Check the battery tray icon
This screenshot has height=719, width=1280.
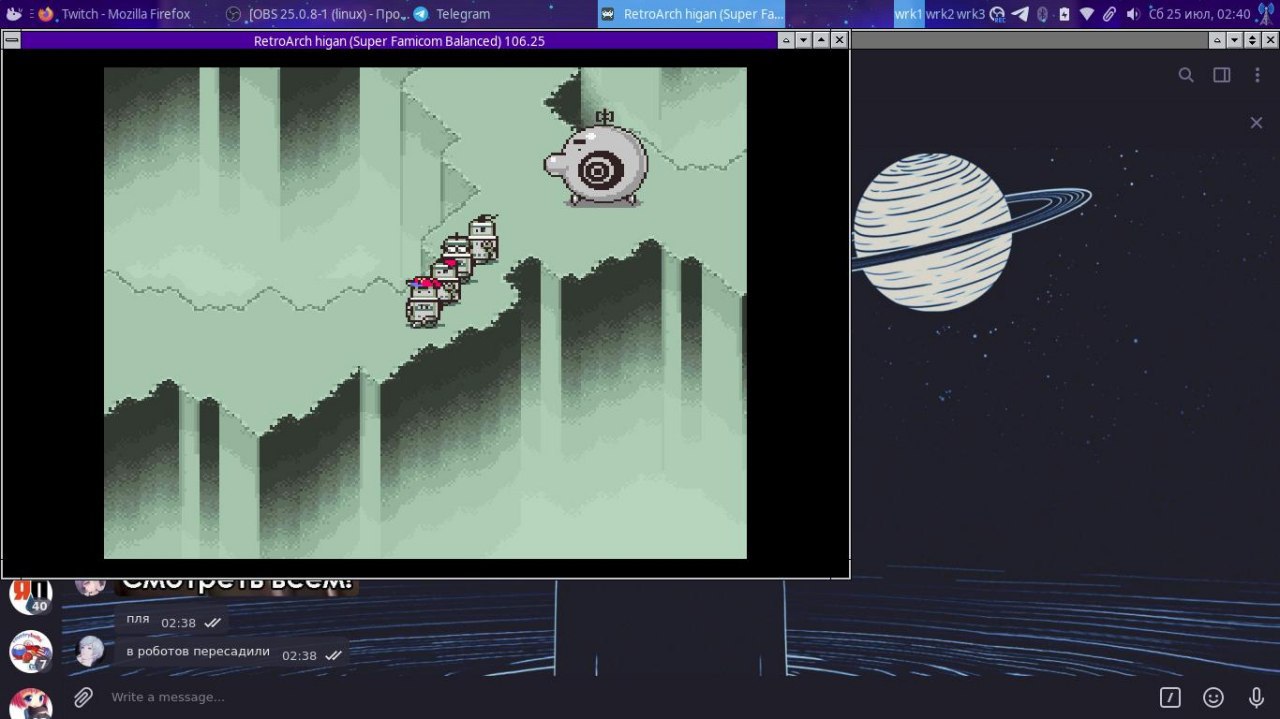(x=1064, y=14)
